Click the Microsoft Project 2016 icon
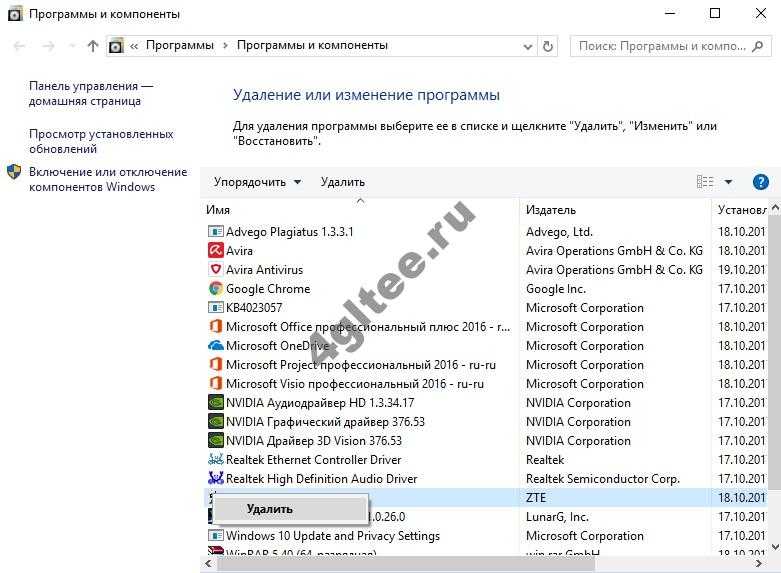 coord(215,364)
